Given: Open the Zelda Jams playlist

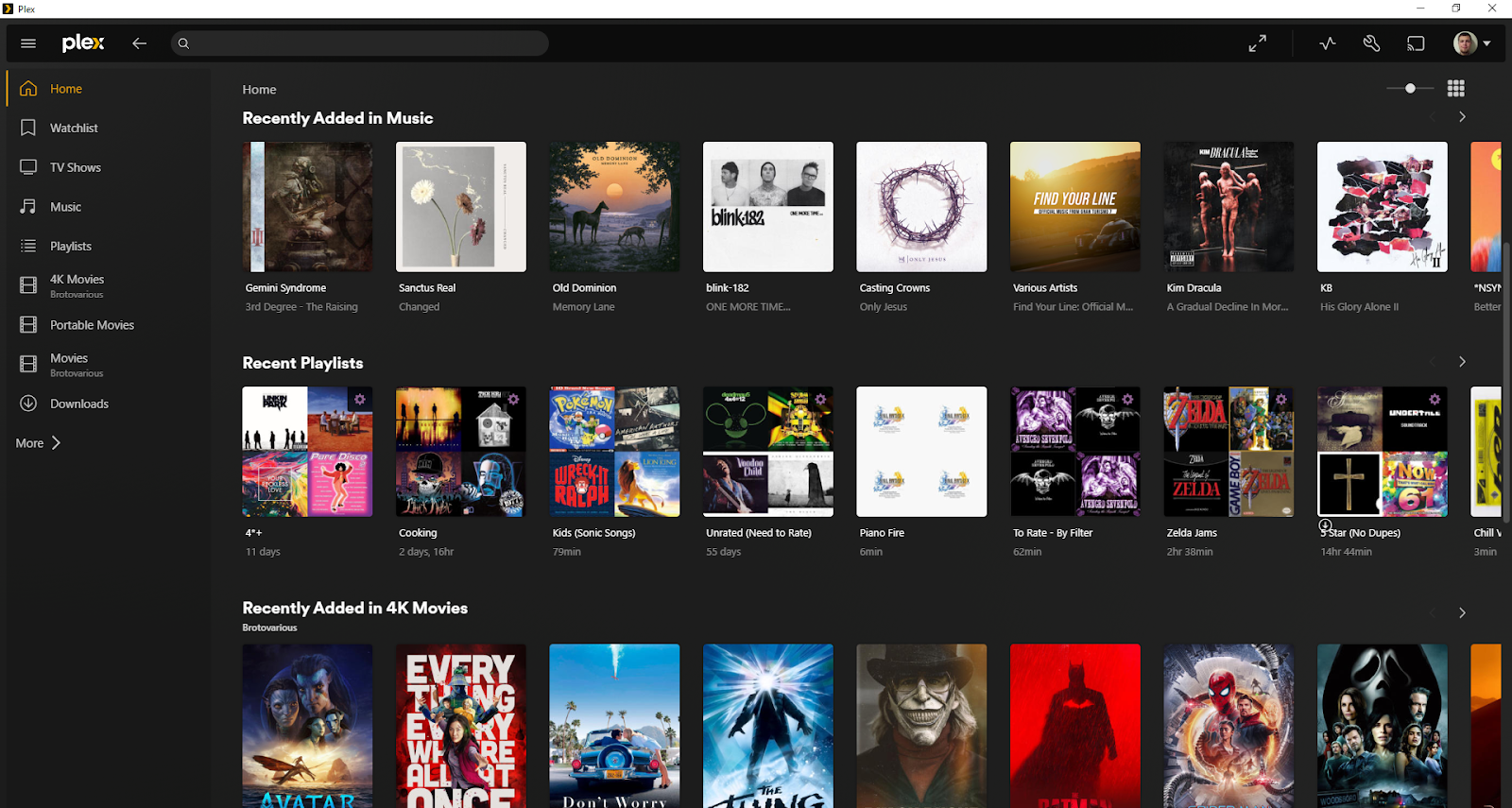Looking at the screenshot, I should coord(1228,452).
